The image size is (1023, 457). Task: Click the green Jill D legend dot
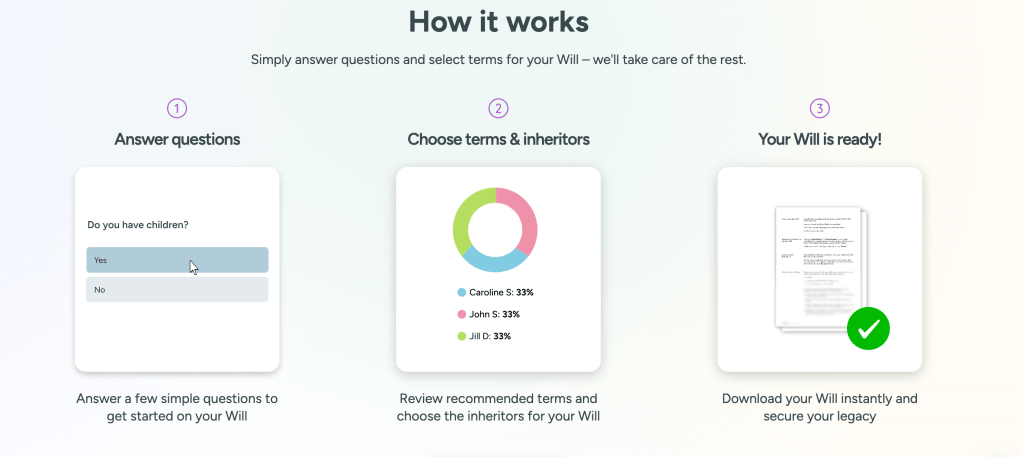(462, 336)
